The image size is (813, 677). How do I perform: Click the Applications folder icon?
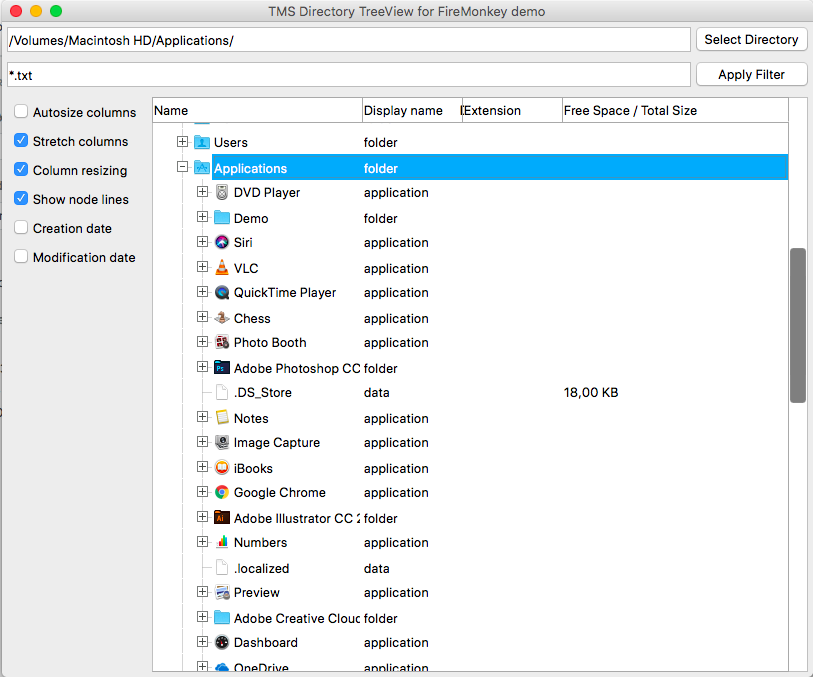[x=202, y=167]
